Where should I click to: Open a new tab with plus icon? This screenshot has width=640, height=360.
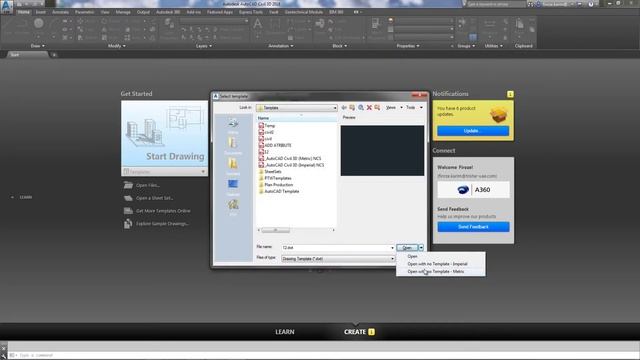tap(54, 55)
